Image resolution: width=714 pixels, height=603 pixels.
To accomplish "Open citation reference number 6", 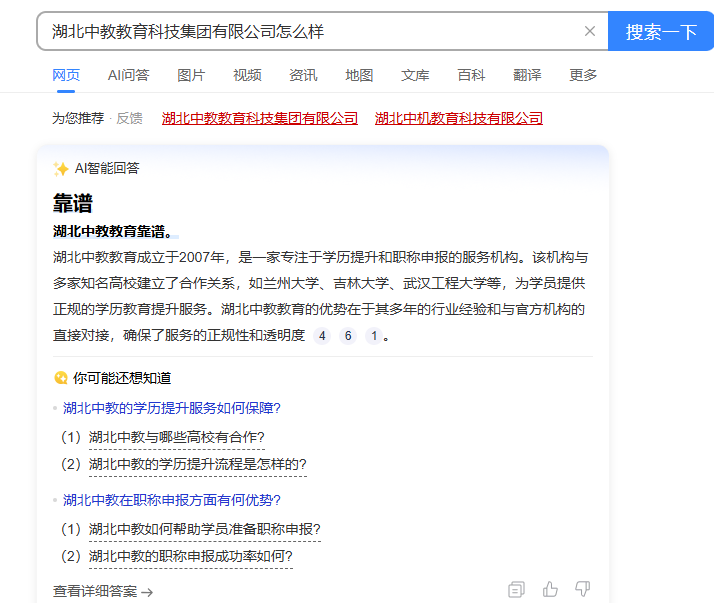I will [348, 336].
